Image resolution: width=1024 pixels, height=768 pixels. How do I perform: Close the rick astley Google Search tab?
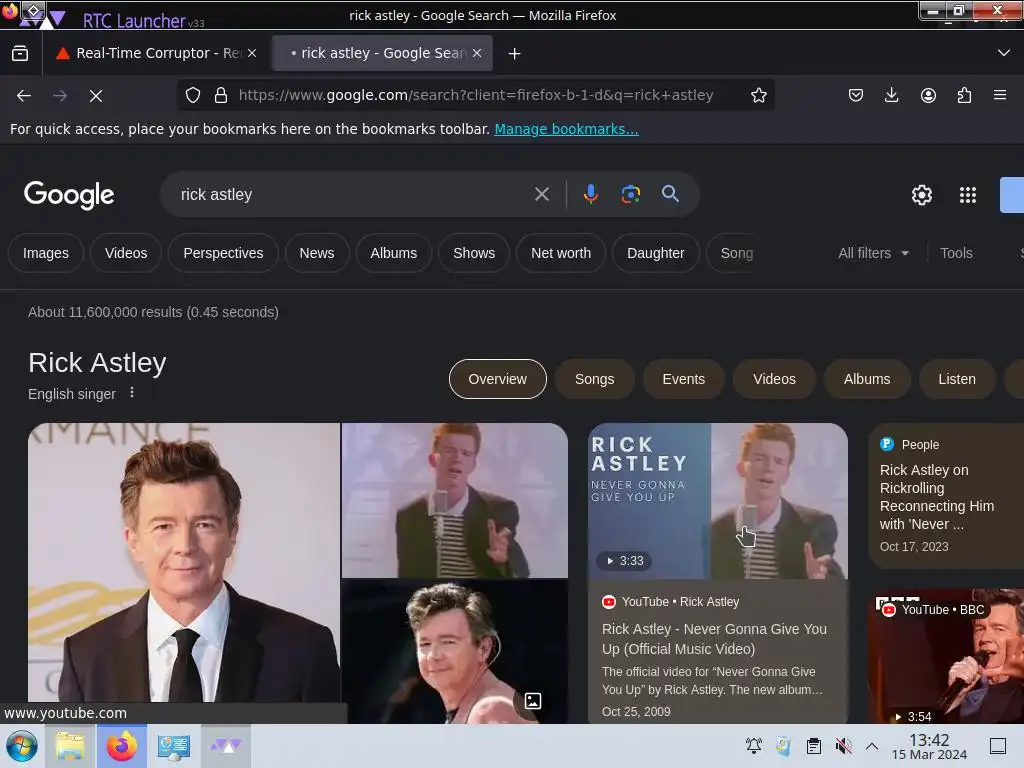[477, 53]
